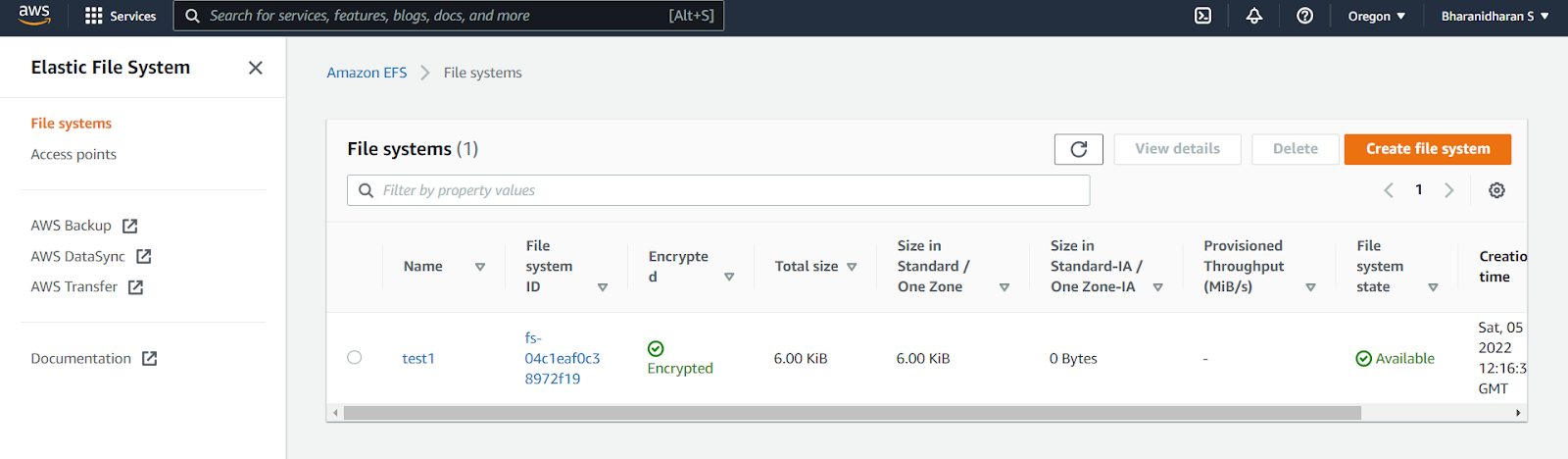Launch CloudShell terminal icon
Screen dimensions: 1568x459
(x=1202, y=16)
